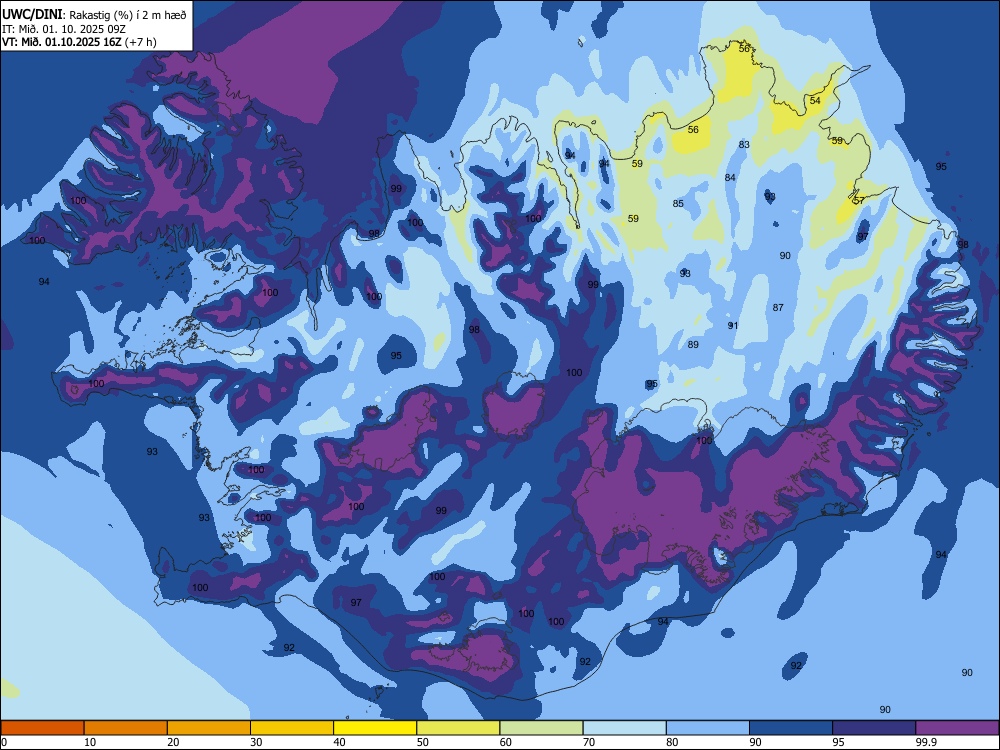Click the legend tick label 50
1000x750 pixels.
click(422, 742)
